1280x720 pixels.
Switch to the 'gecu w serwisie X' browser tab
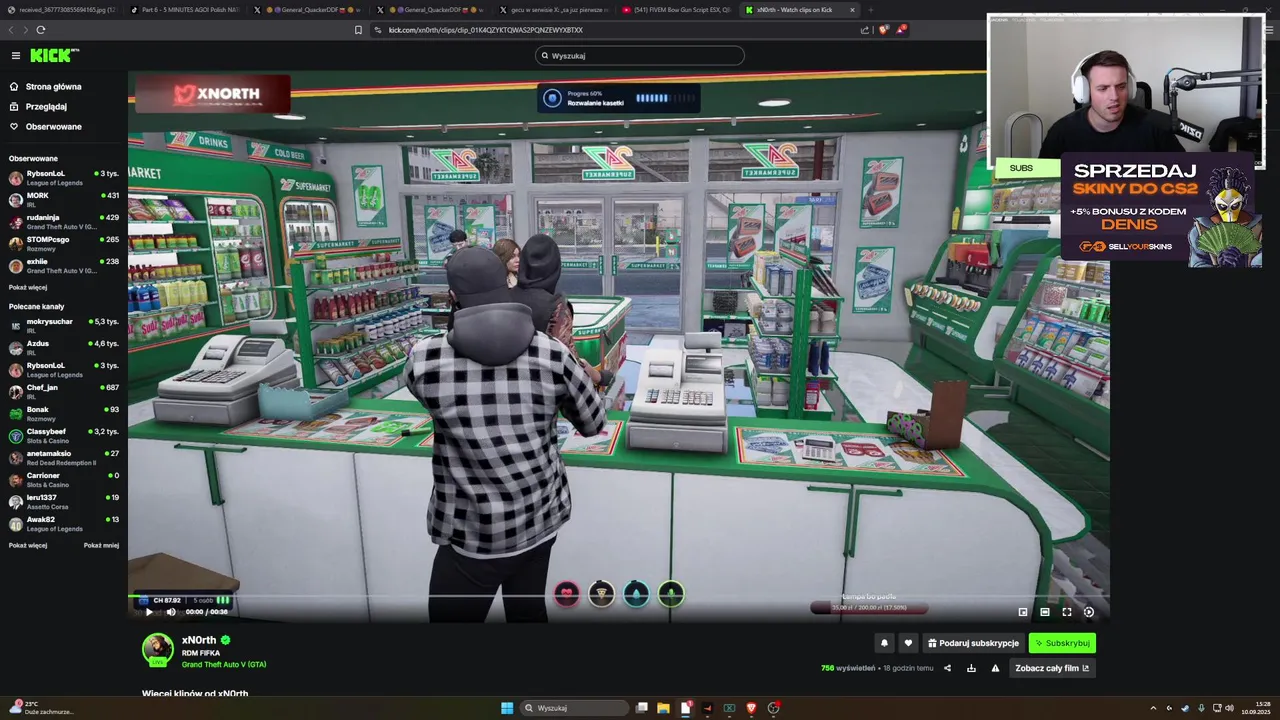pyautogui.click(x=552, y=10)
